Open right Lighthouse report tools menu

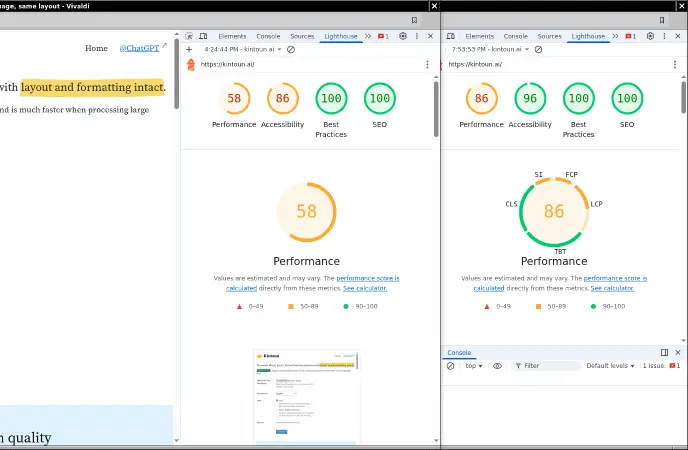click(675, 64)
